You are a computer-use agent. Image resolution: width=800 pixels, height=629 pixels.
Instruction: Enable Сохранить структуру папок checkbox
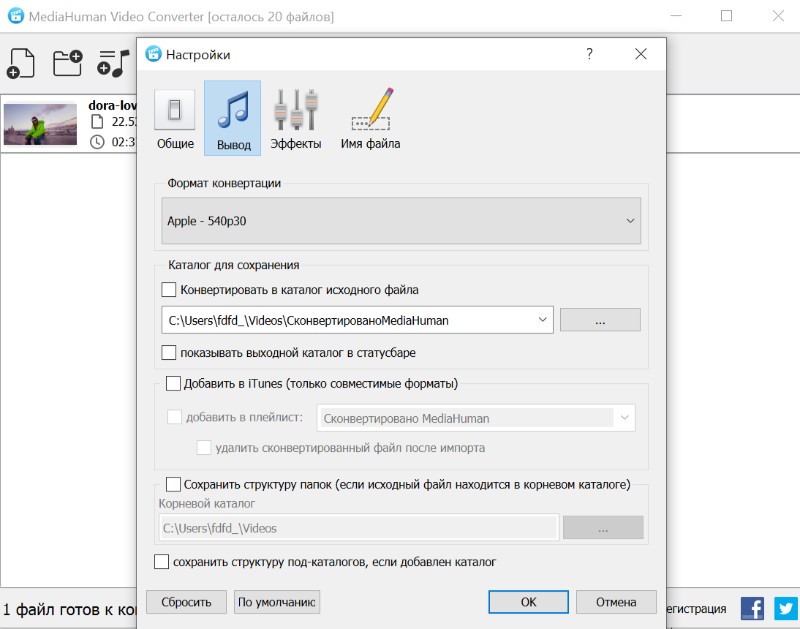[173, 484]
